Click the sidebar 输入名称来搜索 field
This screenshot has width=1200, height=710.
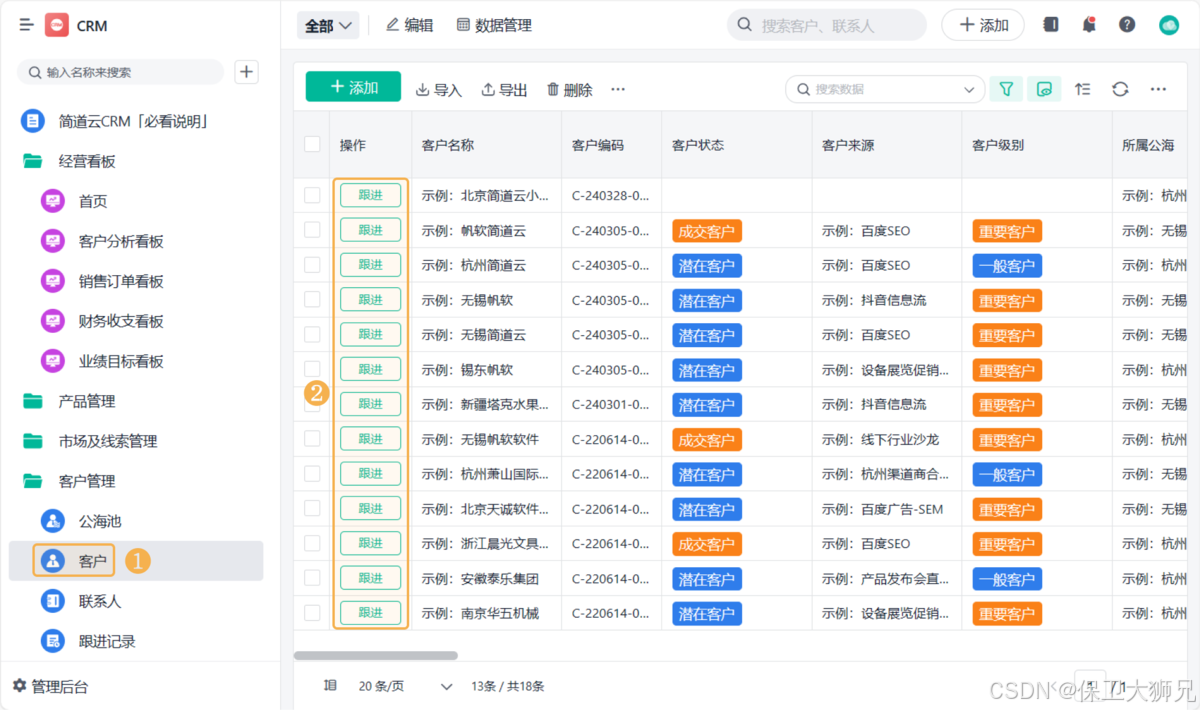[x=120, y=72]
